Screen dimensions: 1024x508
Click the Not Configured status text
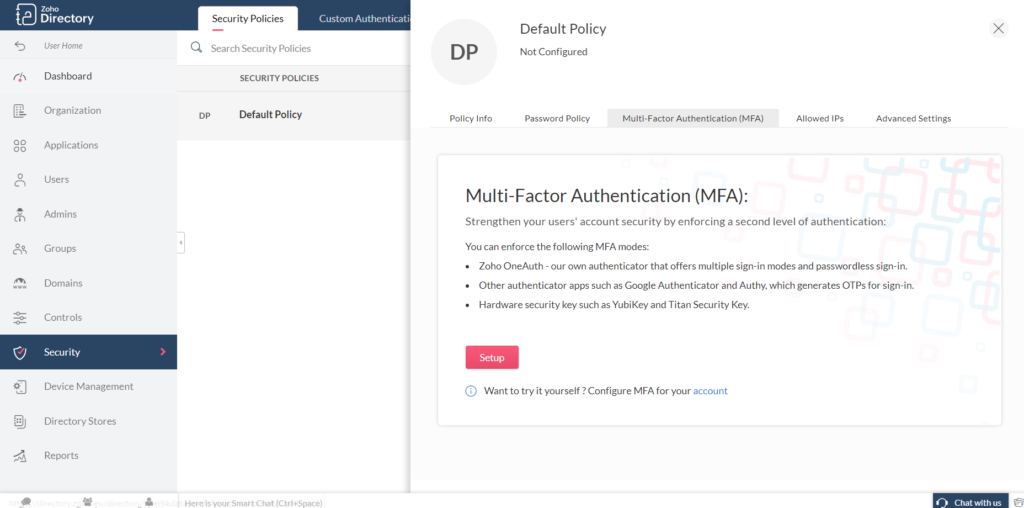(553, 52)
